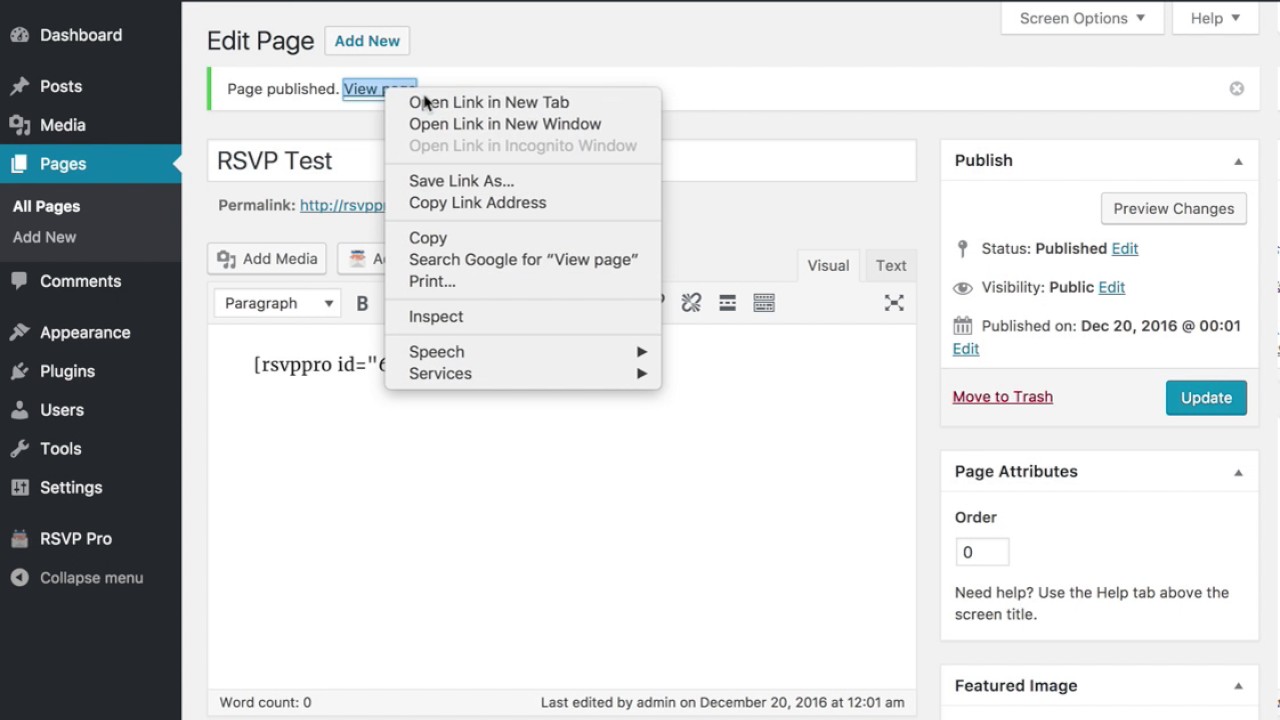Click the blue Update button
The image size is (1280, 720).
tap(1206, 398)
